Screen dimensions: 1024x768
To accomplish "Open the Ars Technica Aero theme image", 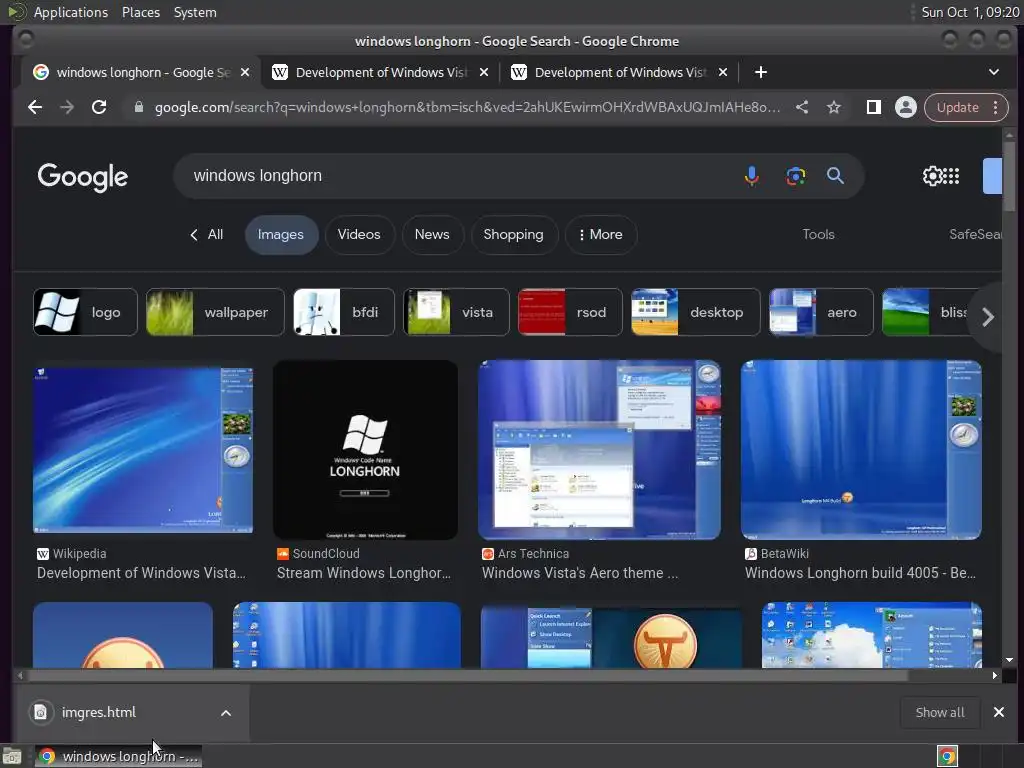I will tap(600, 450).
